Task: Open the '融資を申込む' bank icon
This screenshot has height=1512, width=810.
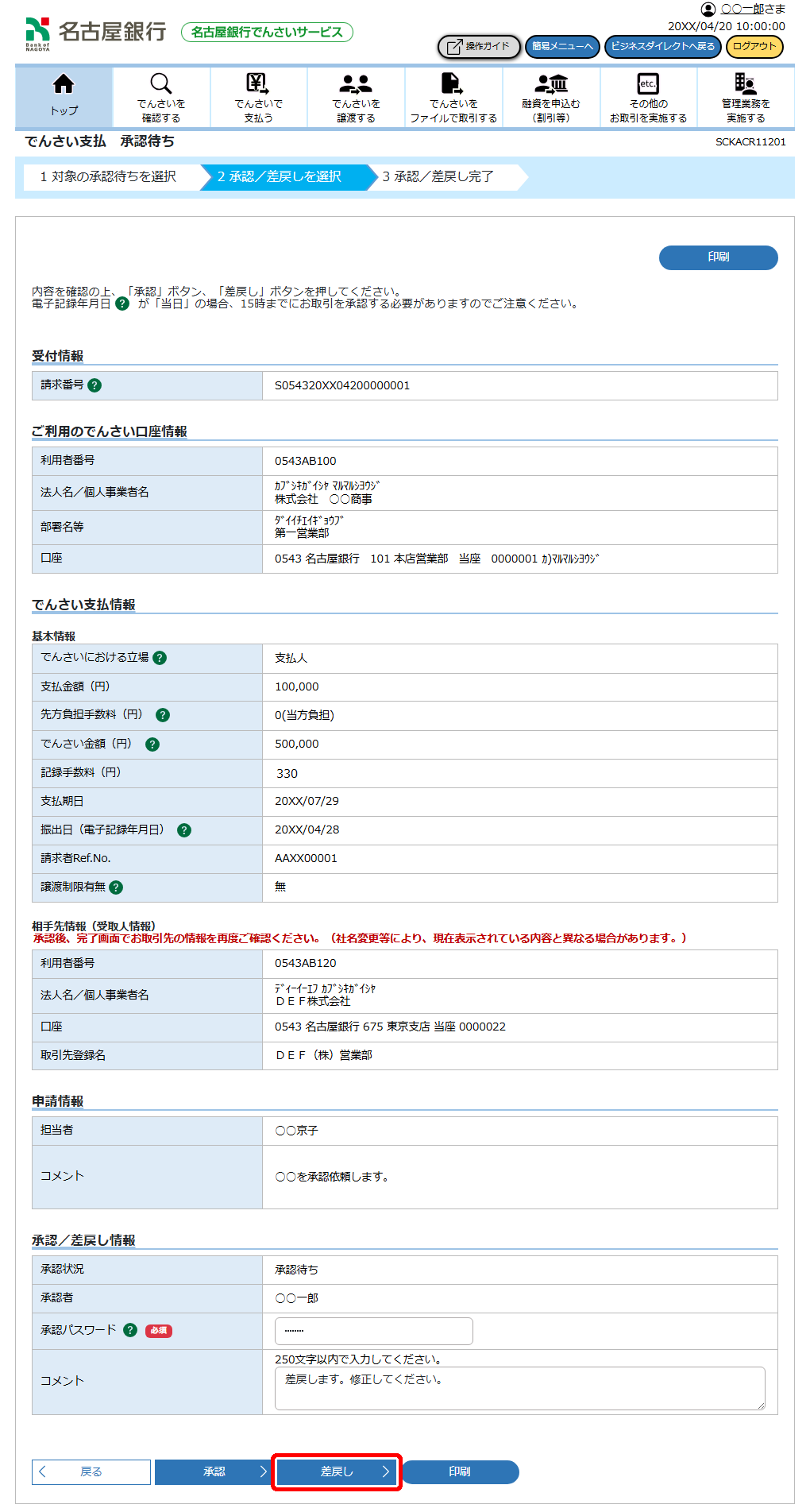Action: click(551, 84)
